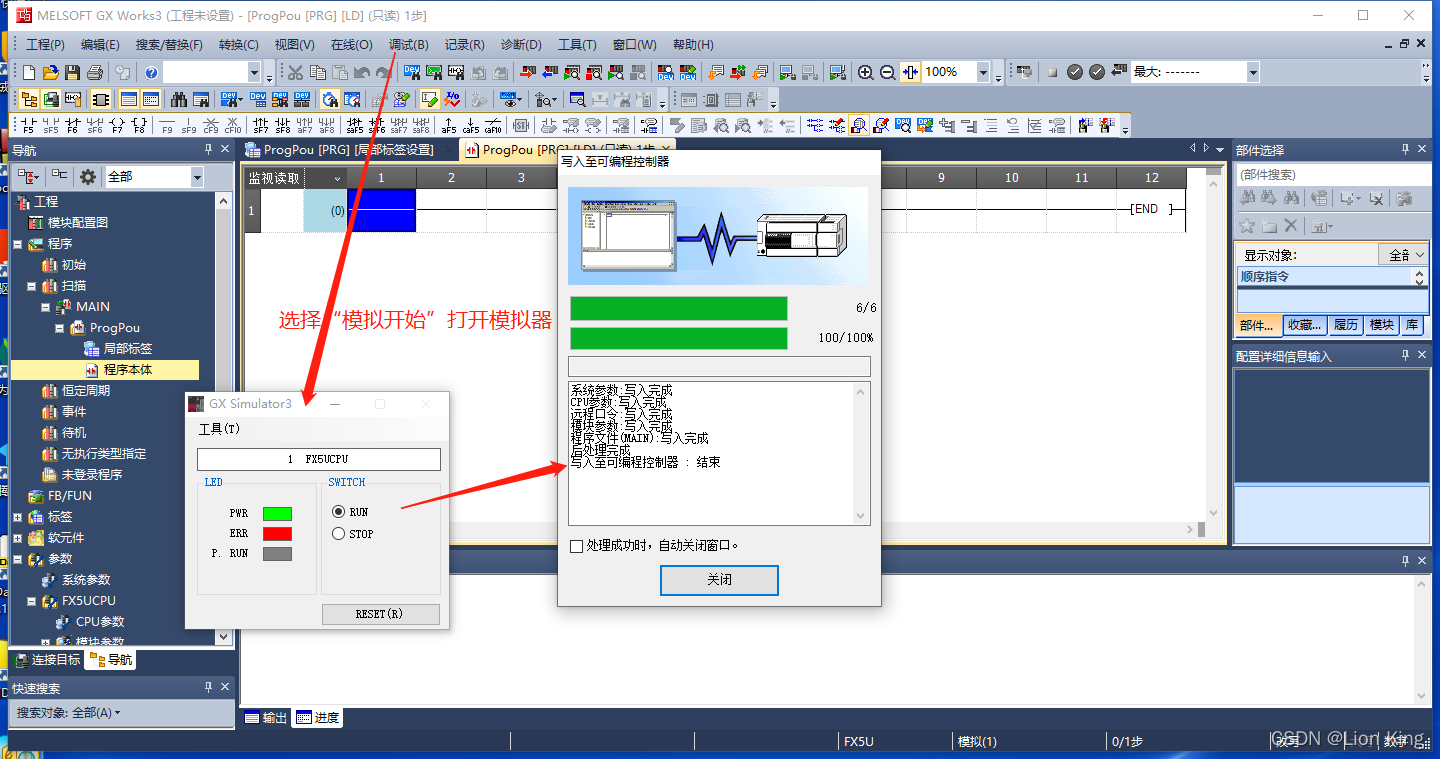1440x759 pixels.
Task: Insert coil with F7 icon
Action: pos(118,125)
